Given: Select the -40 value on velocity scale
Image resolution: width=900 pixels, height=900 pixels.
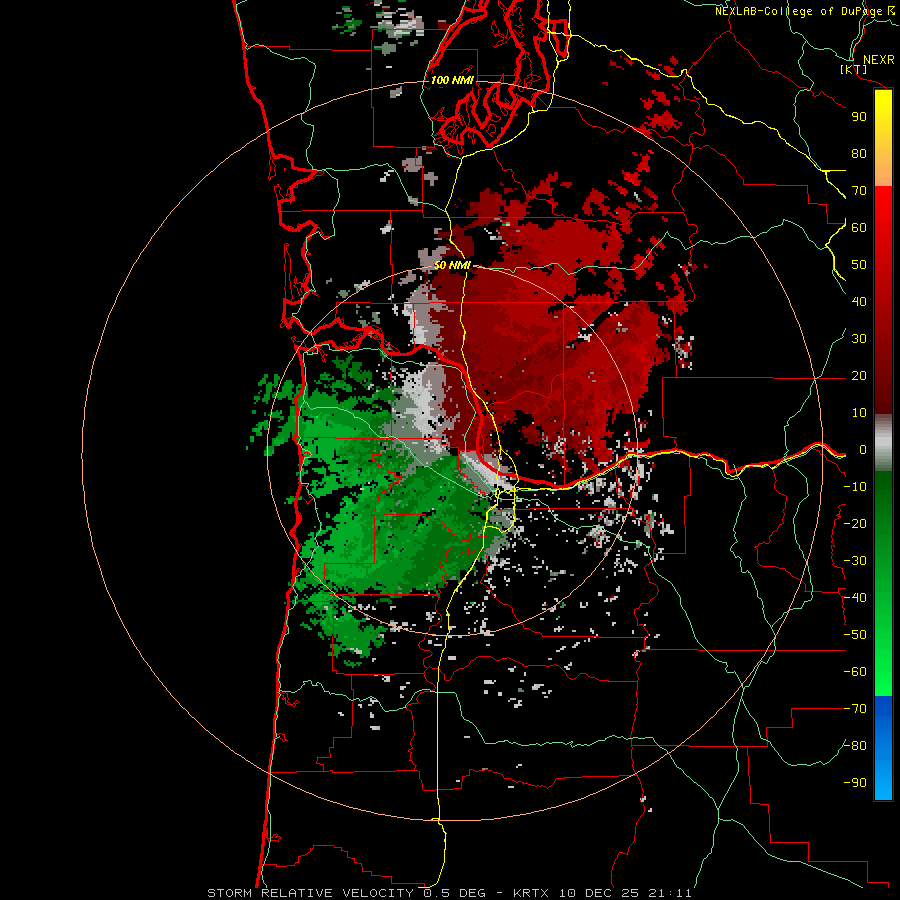Looking at the screenshot, I should click(855, 598).
